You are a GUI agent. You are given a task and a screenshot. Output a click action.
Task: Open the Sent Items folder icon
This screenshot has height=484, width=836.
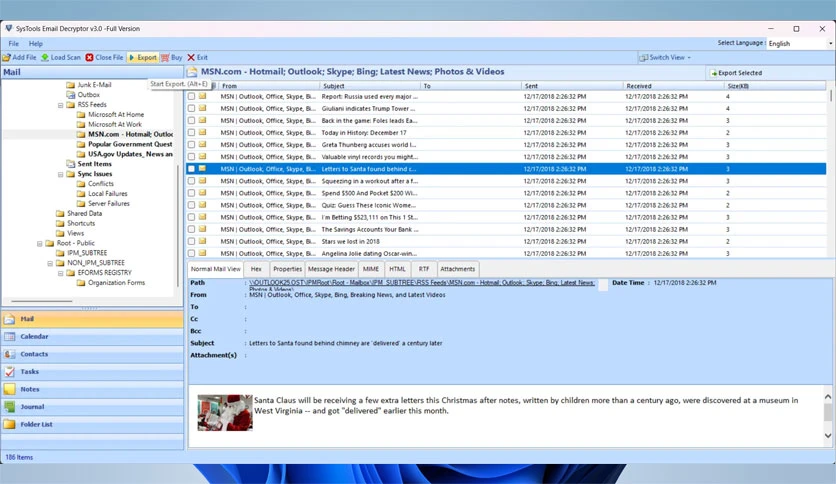[x=70, y=164]
